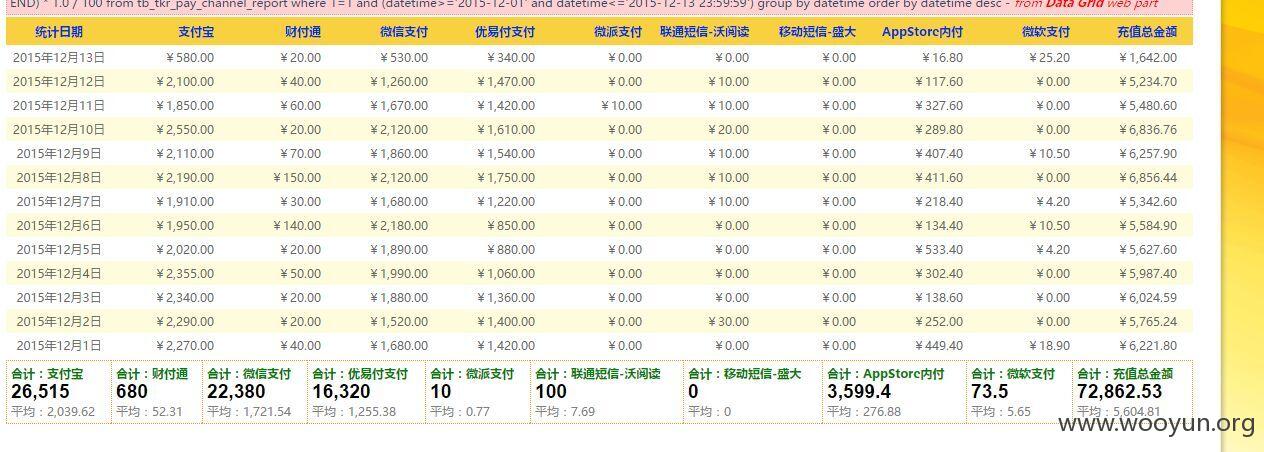1264x452 pixels.
Task: Select total amount ¥6,836.76
Action: click(x=1147, y=130)
